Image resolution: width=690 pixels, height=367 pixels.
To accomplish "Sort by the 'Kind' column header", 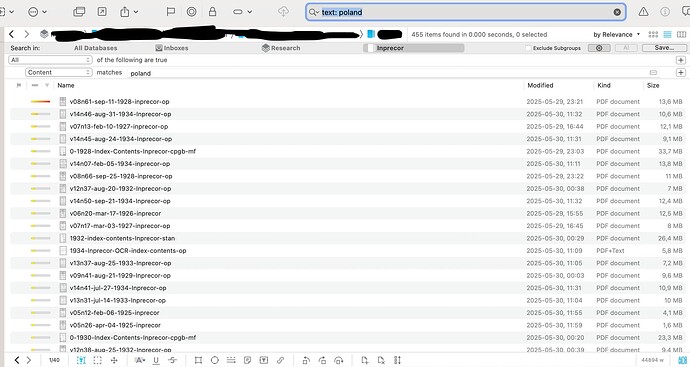I will [604, 85].
